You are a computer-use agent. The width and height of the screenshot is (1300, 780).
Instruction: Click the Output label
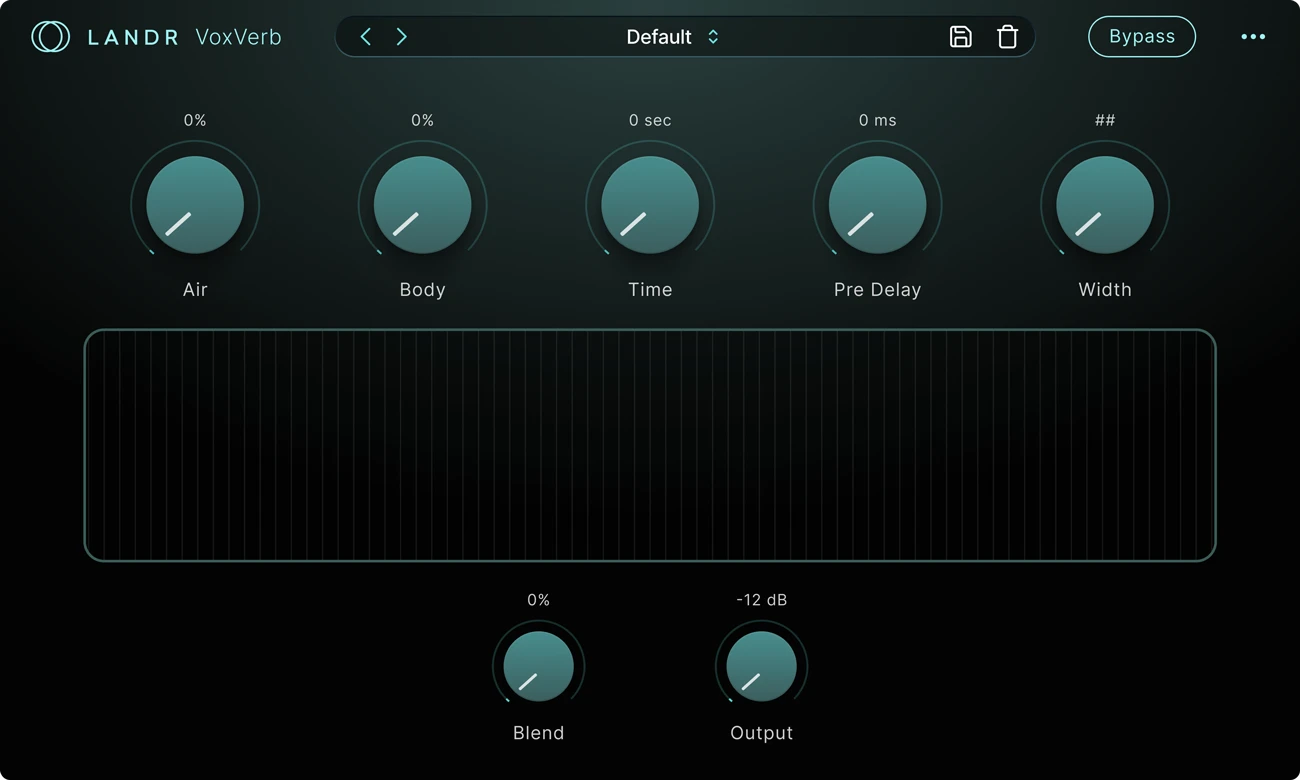tap(761, 733)
